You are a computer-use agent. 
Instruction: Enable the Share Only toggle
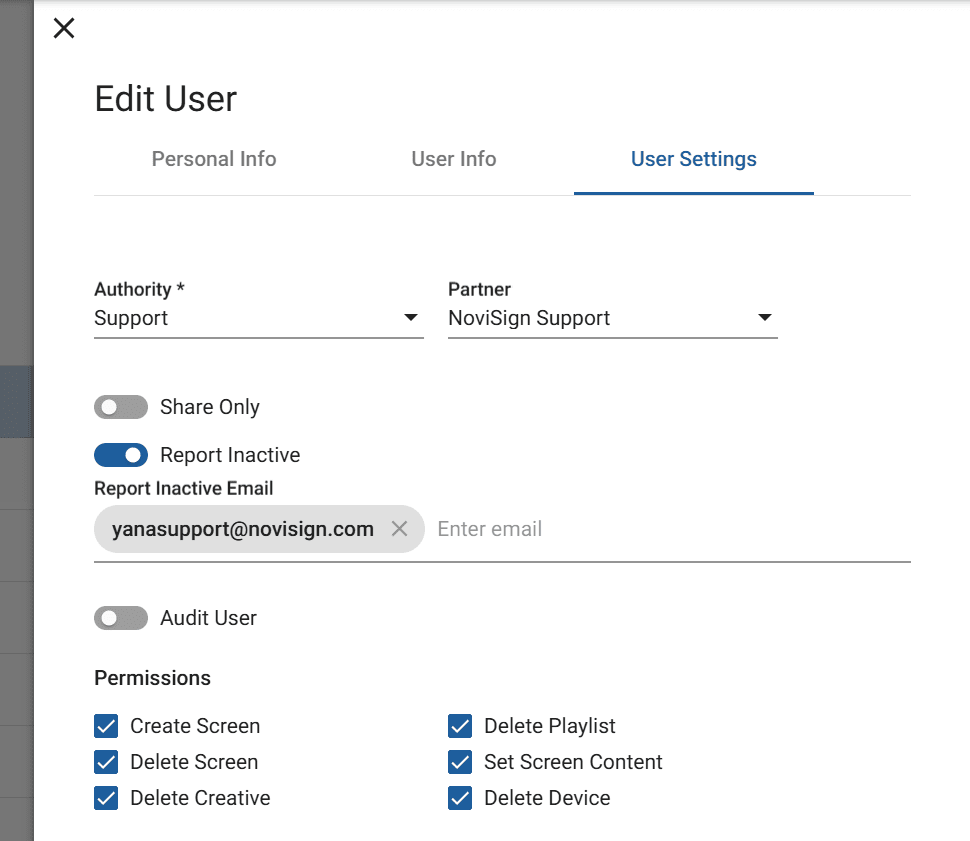(x=121, y=407)
